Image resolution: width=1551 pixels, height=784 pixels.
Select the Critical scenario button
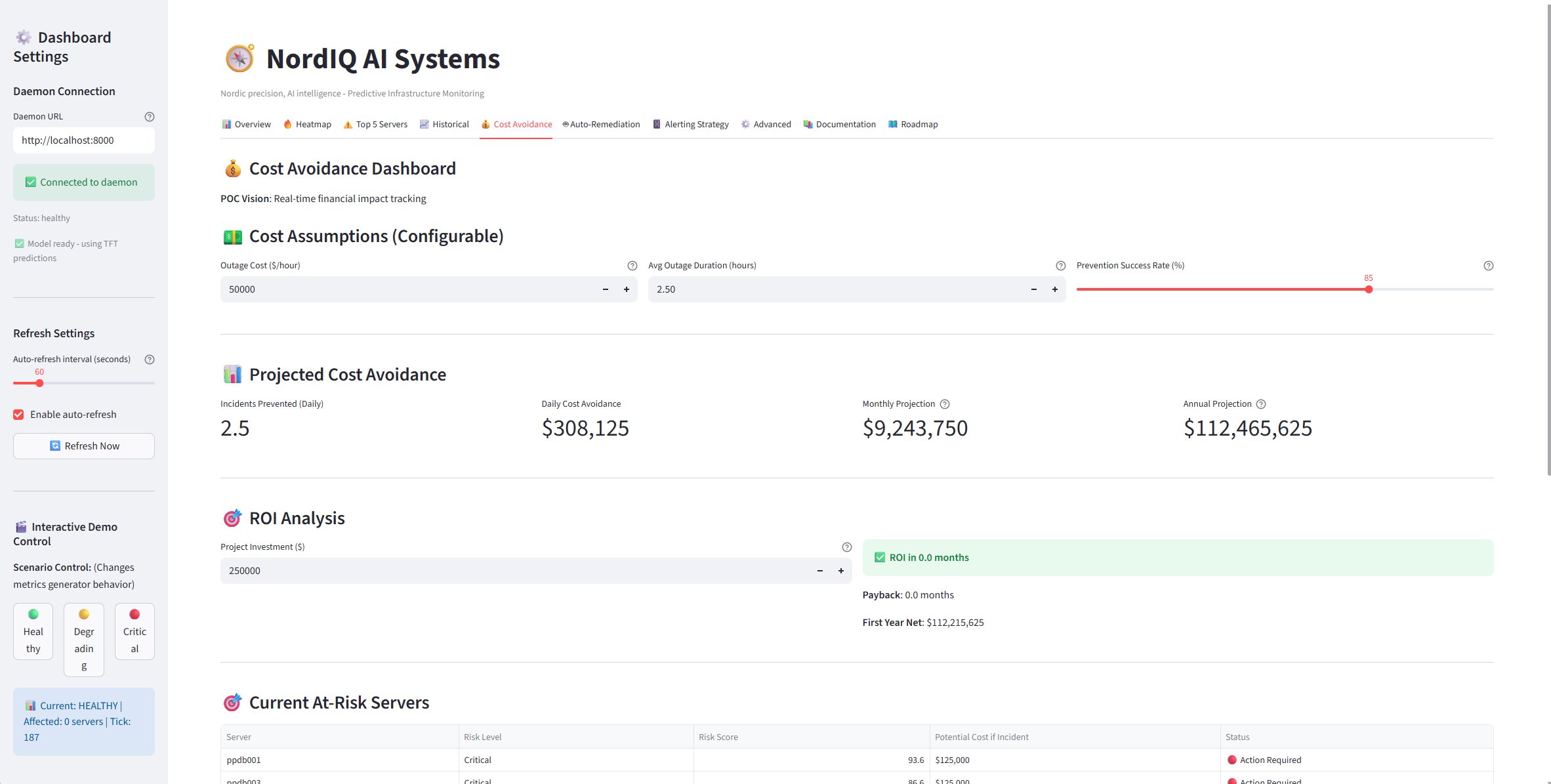coord(134,631)
